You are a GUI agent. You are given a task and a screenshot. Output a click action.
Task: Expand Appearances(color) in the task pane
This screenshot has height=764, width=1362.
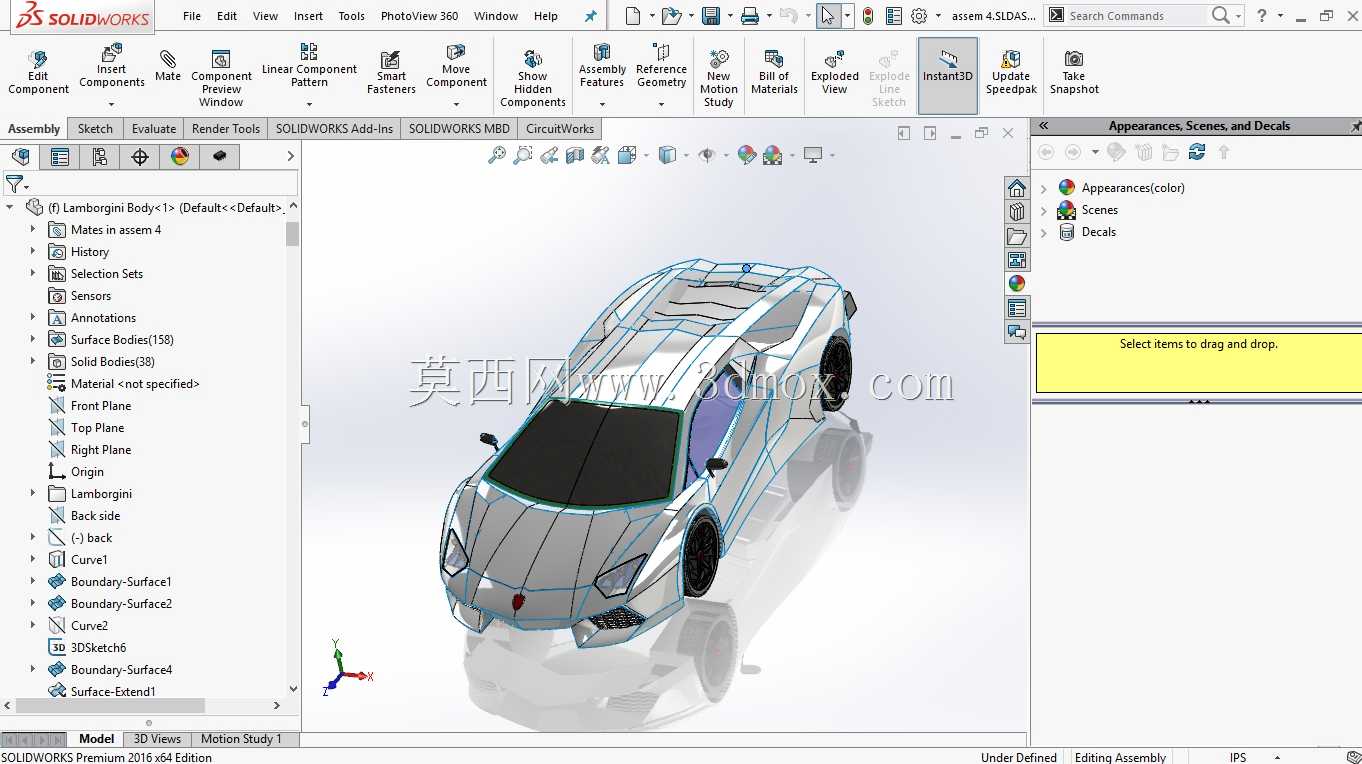click(1044, 188)
